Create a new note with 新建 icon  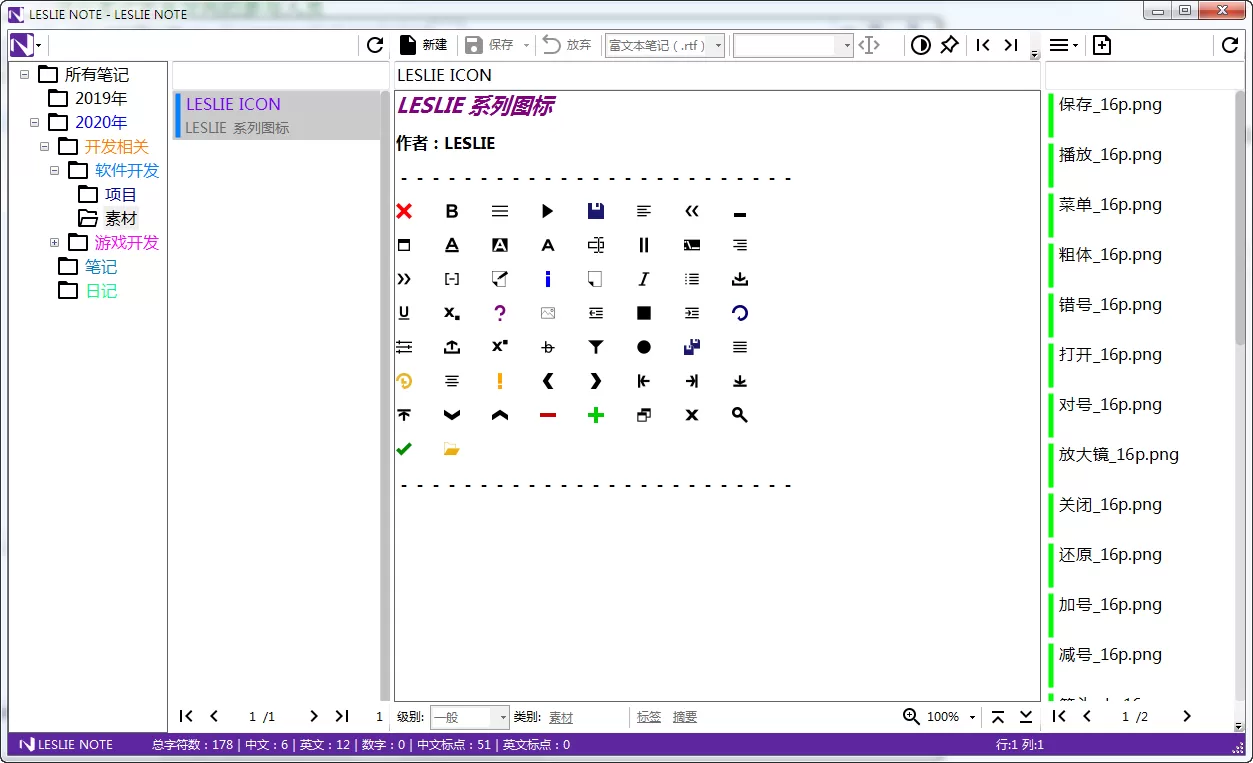coord(420,44)
